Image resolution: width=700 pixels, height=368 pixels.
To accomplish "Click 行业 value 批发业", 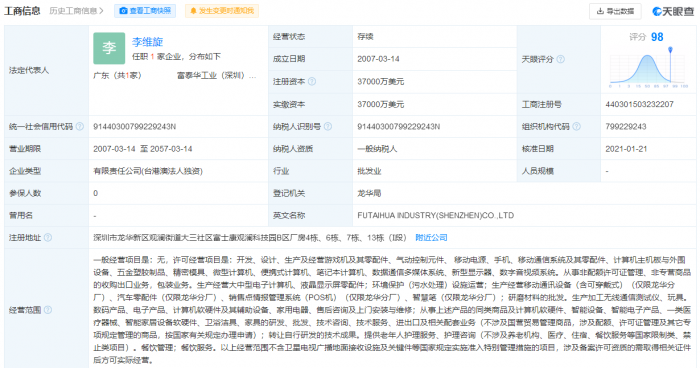I will tap(369, 171).
